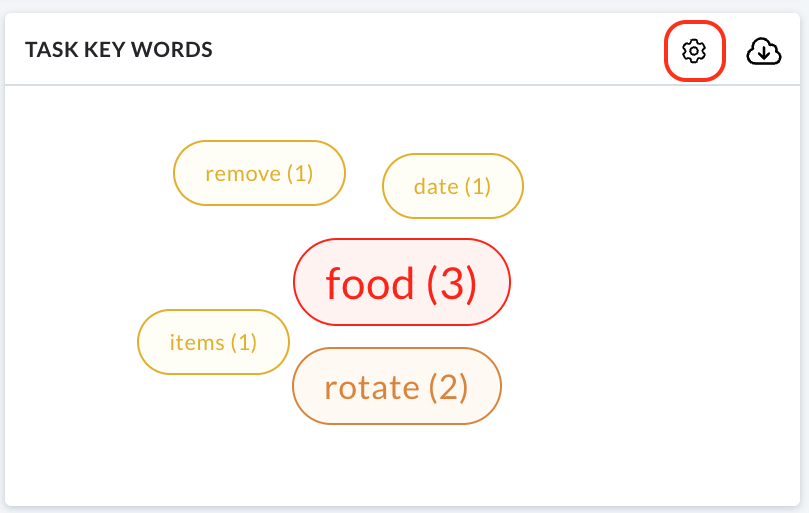The height and width of the screenshot is (513, 809).
Task: Click the "remove (1)" keyword tag
Action: click(x=259, y=173)
